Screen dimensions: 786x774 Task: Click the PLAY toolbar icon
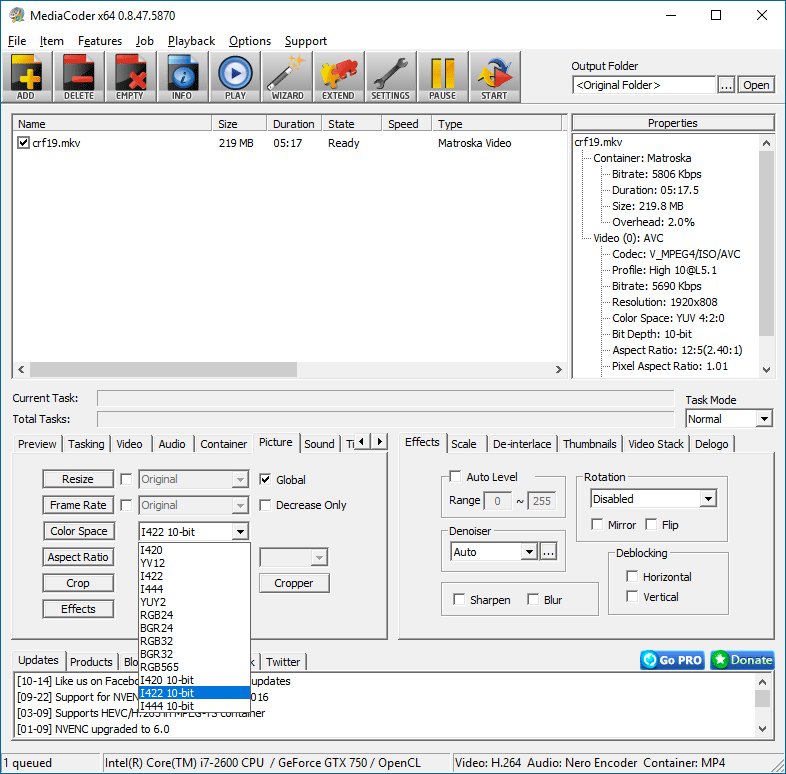tap(235, 77)
